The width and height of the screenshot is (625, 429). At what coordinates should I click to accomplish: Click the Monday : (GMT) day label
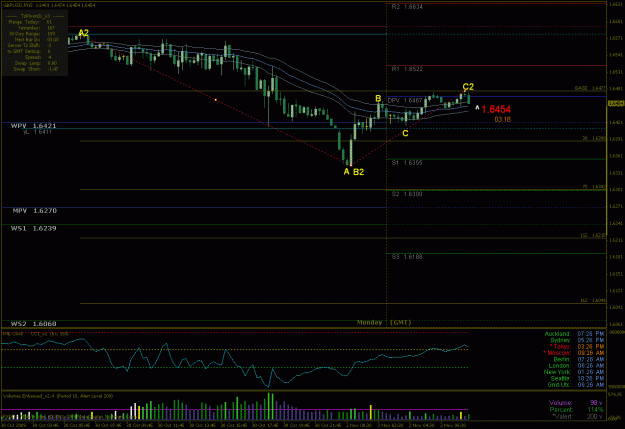[384, 322]
